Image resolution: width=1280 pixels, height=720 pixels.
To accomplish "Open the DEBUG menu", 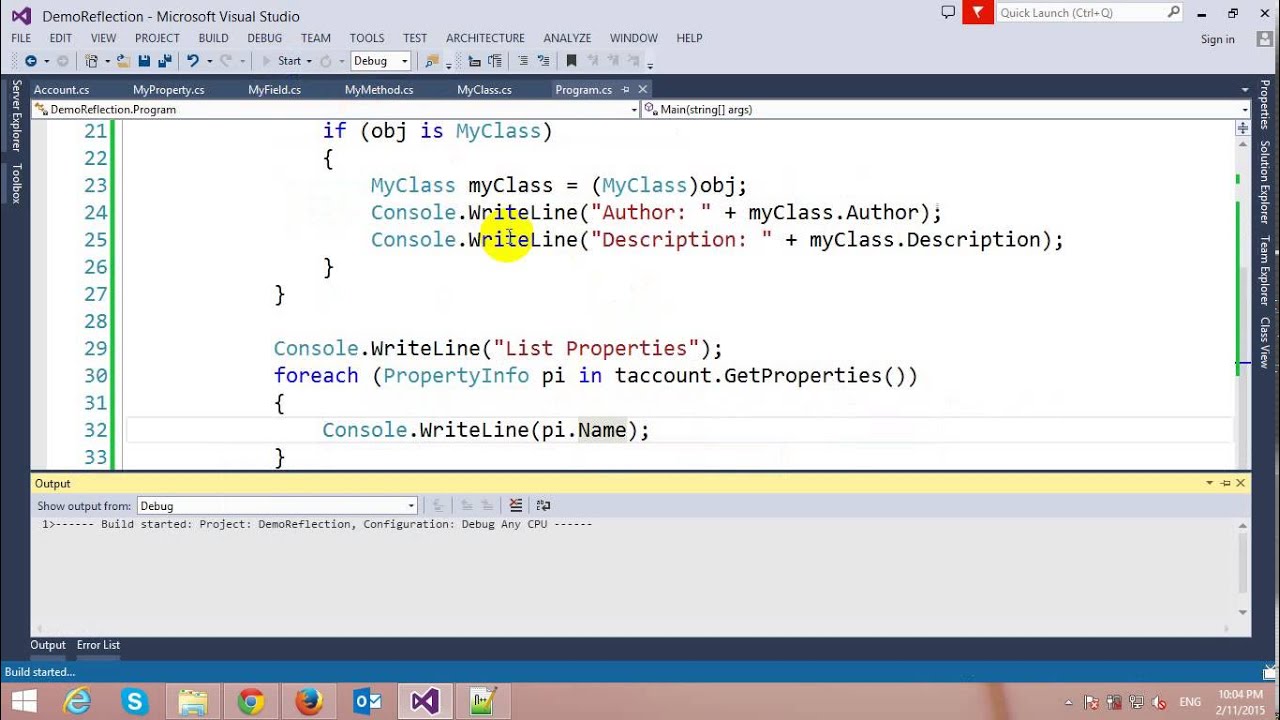I will coord(264,38).
